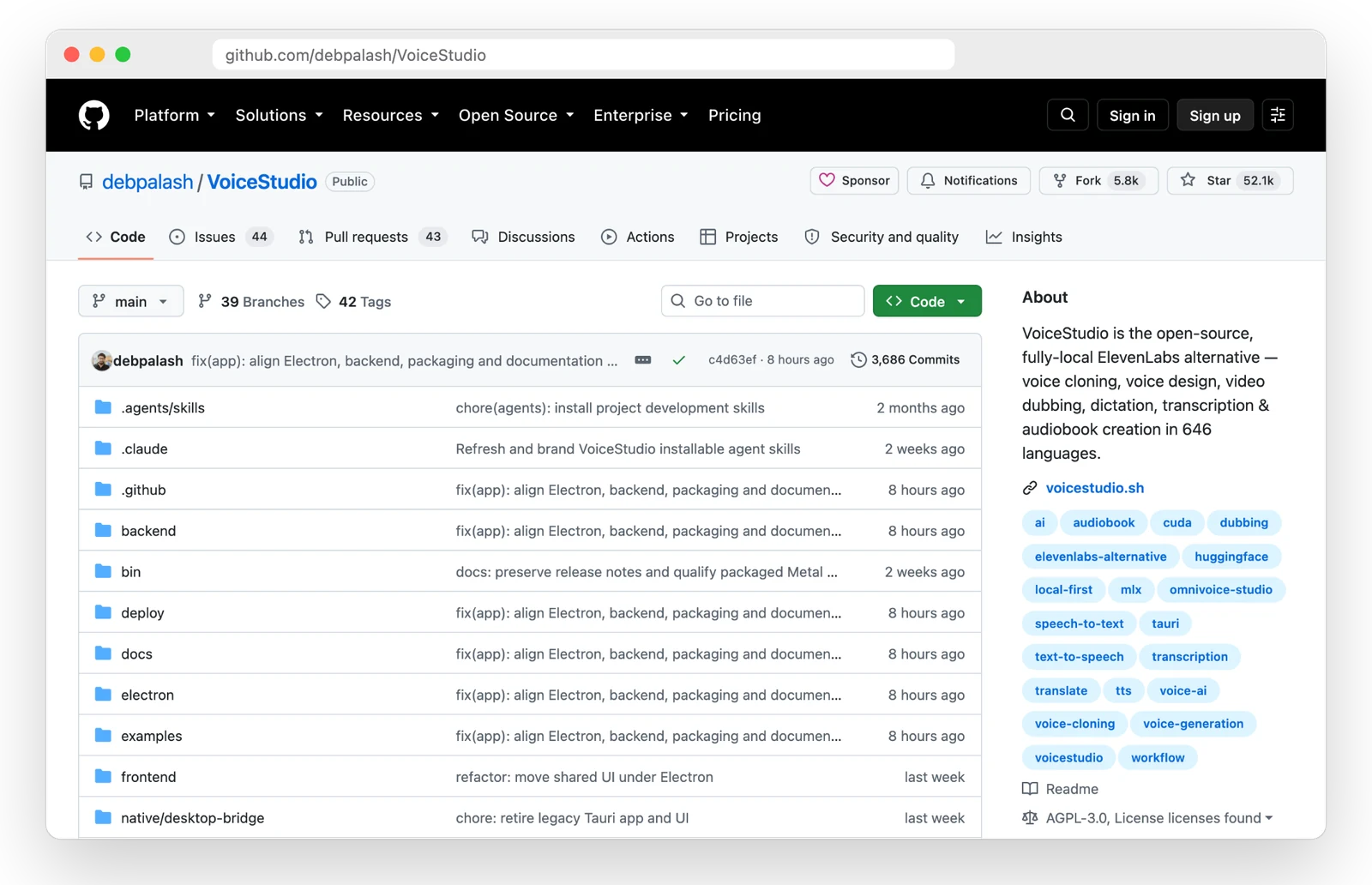Open the Pricing page
Screen dimensions: 1372x885
[735, 115]
